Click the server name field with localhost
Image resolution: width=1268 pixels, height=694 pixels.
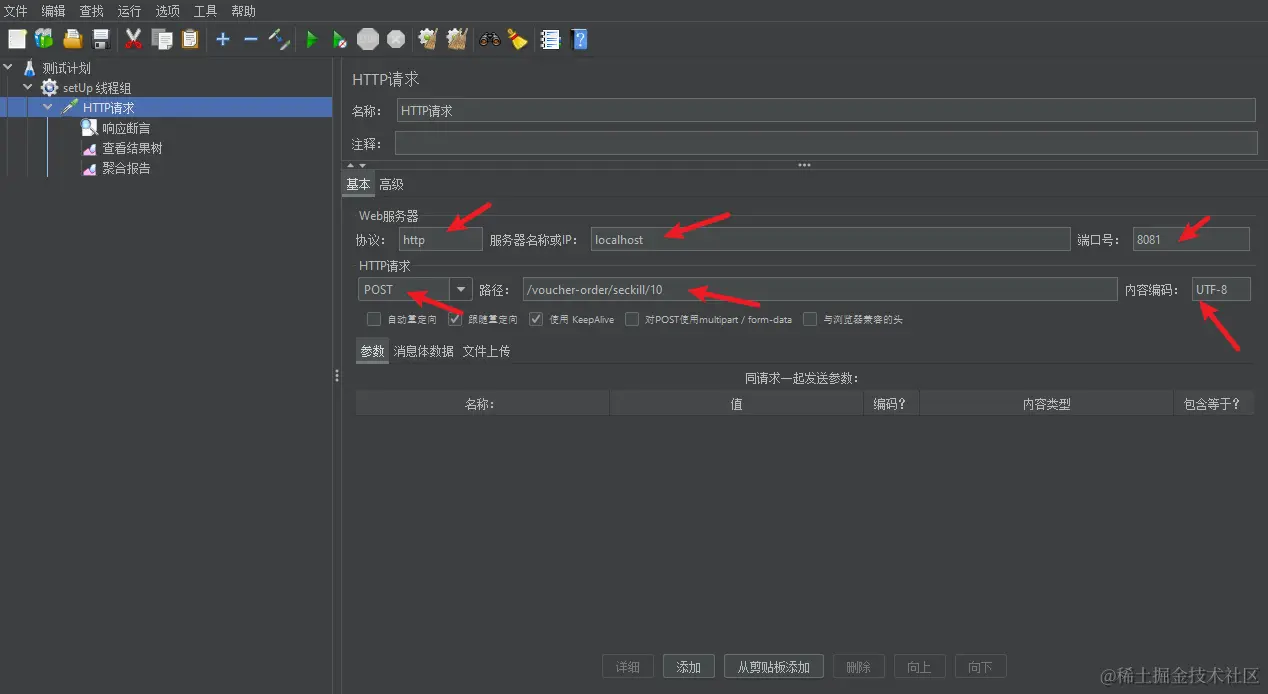(830, 239)
